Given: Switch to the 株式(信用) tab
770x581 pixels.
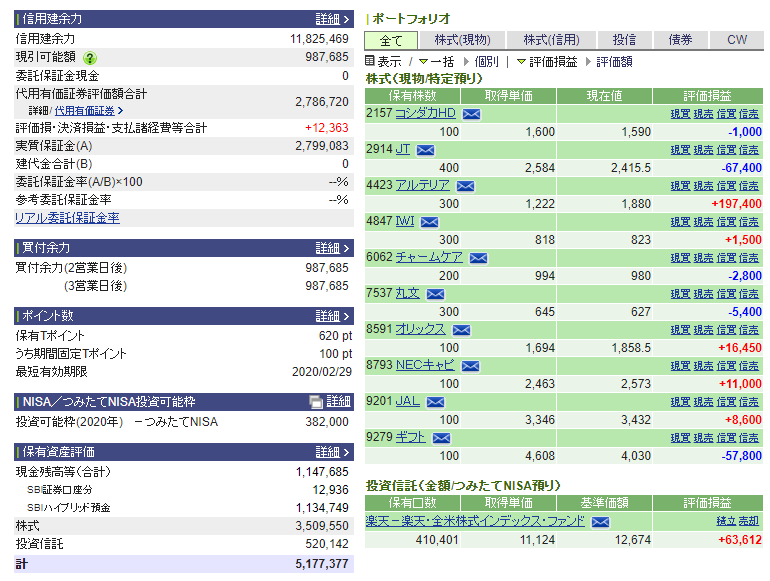Looking at the screenshot, I should (x=551, y=40).
